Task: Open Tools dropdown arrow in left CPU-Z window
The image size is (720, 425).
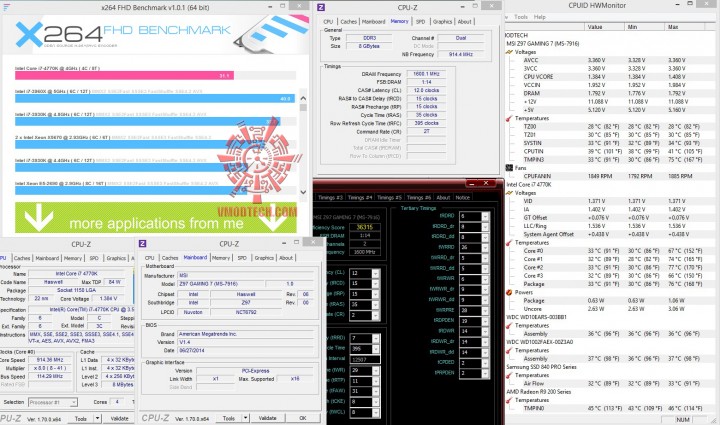Action: click(97, 418)
